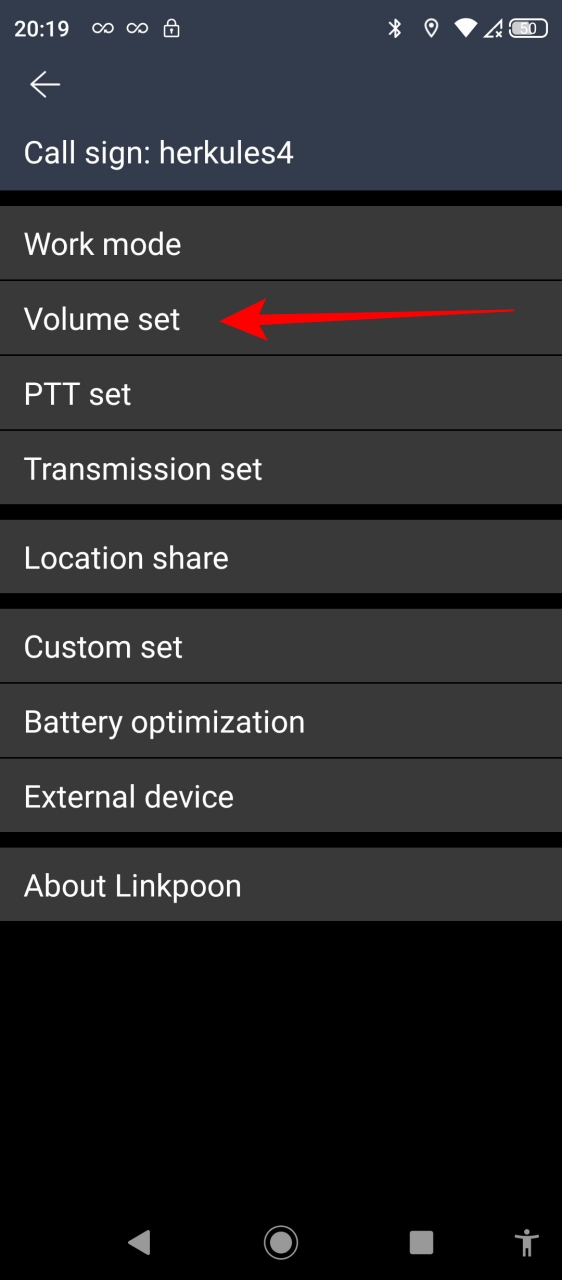Tap accessibility figure icon in navigation bar
Viewport: 562px width, 1280px height.
(x=527, y=1242)
